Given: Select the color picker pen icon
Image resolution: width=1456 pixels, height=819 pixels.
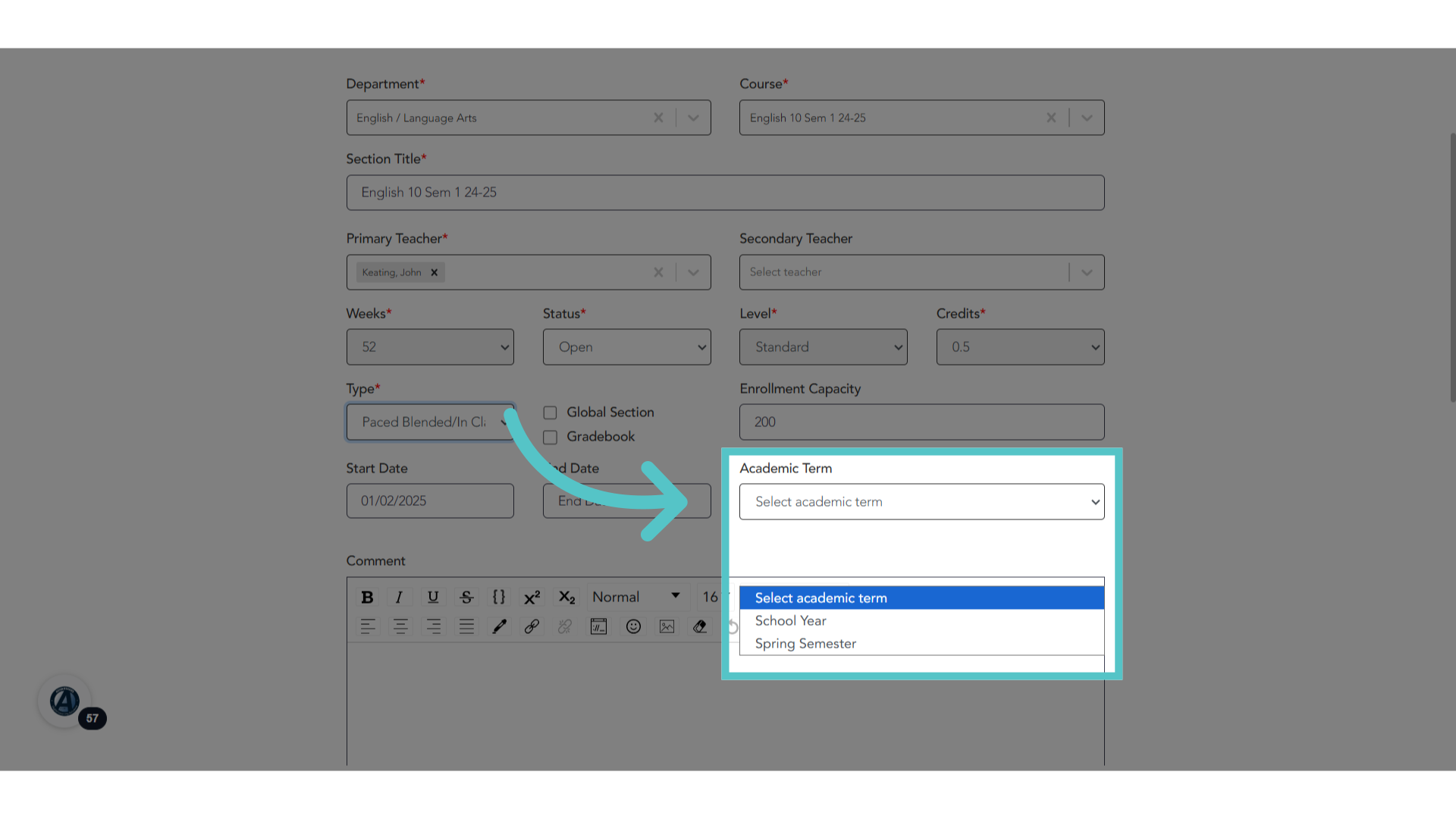Looking at the screenshot, I should pyautogui.click(x=499, y=626).
